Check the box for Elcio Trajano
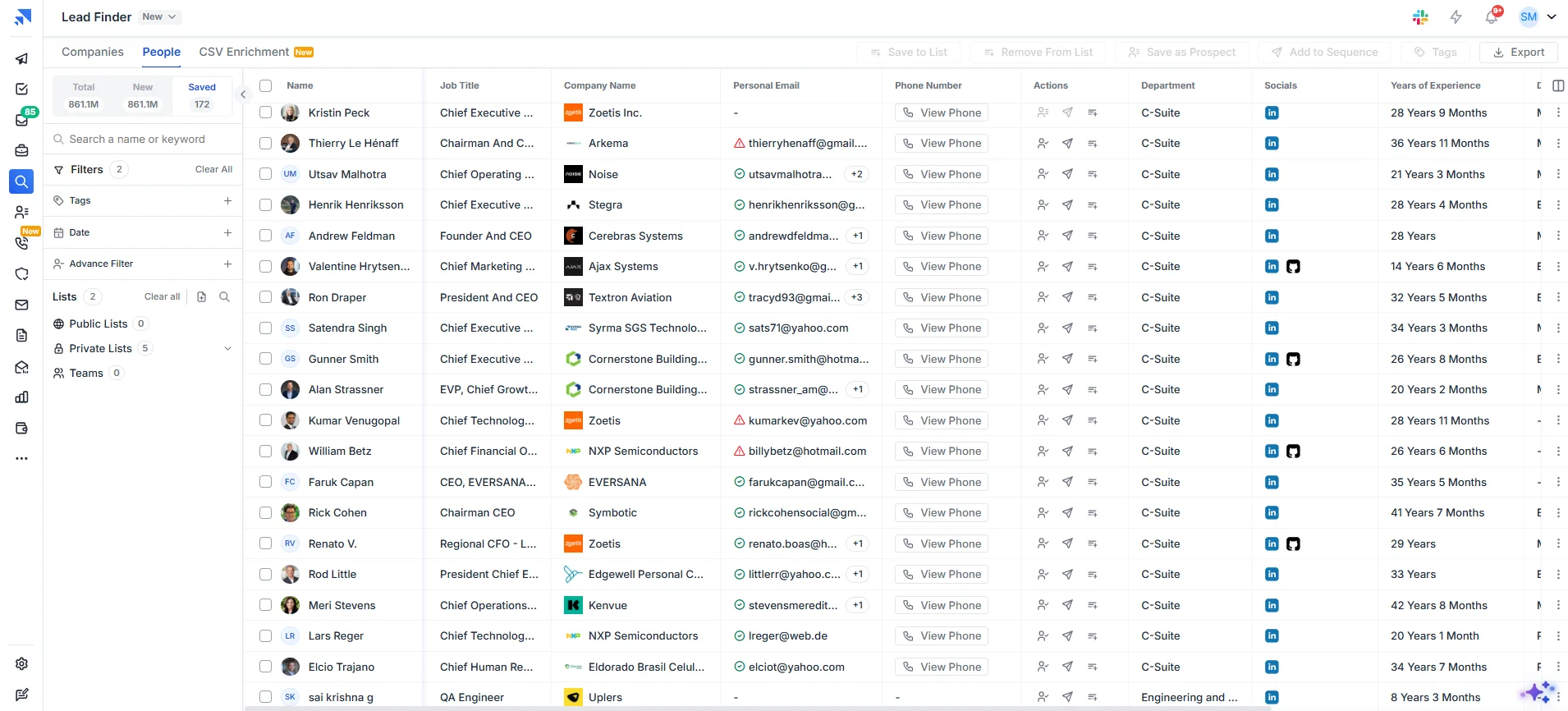 [265, 667]
